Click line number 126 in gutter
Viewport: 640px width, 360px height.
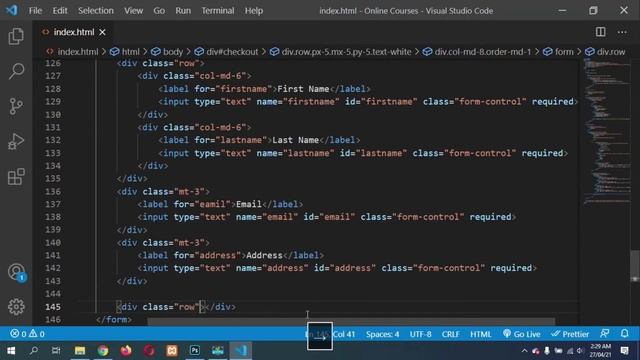click(53, 63)
